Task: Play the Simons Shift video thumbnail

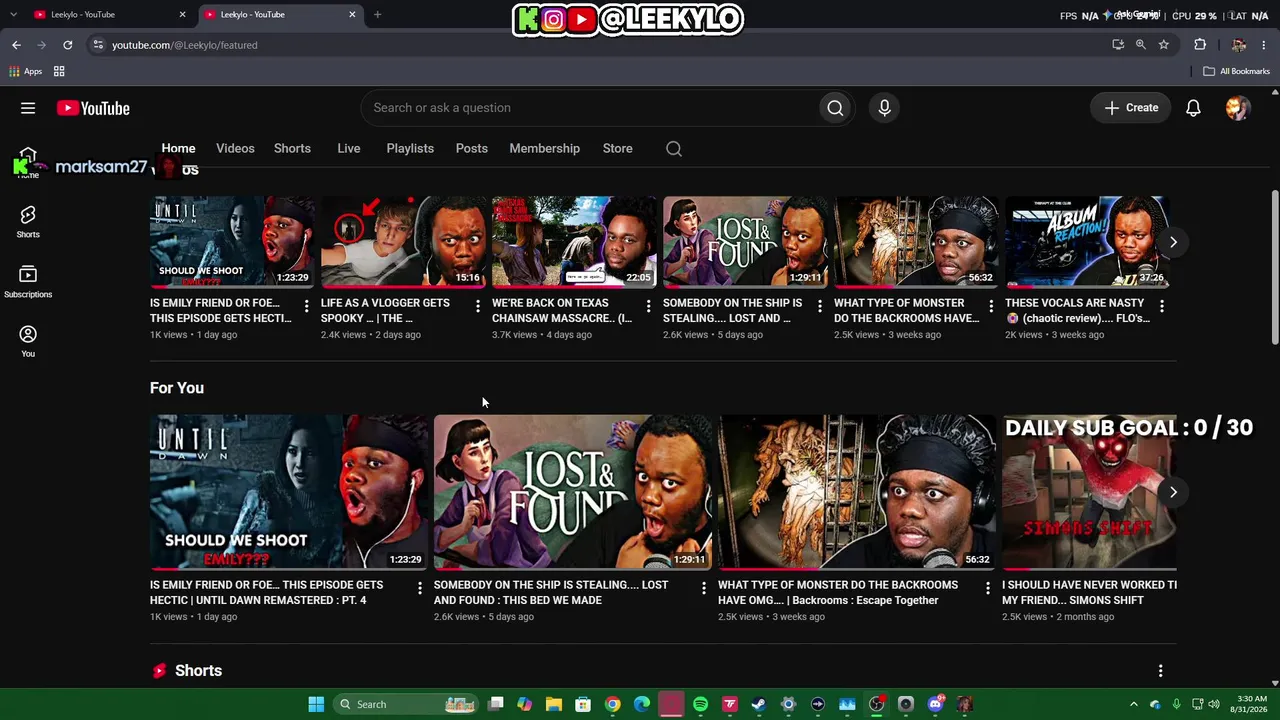Action: (x=1089, y=492)
